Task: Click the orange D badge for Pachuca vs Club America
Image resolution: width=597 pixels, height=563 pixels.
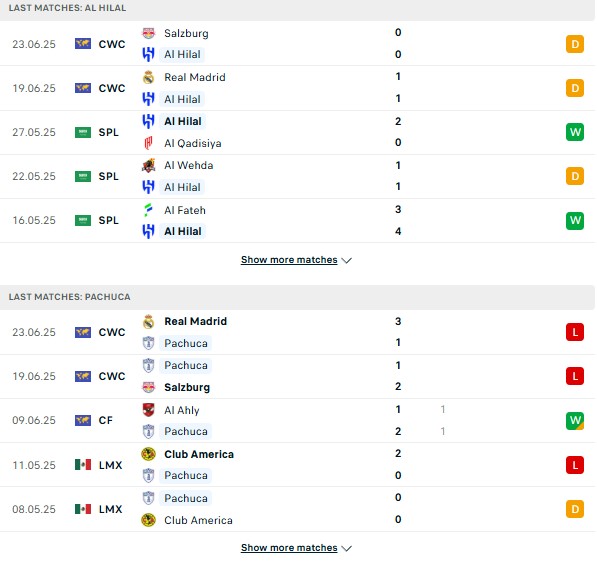Action: [x=575, y=509]
